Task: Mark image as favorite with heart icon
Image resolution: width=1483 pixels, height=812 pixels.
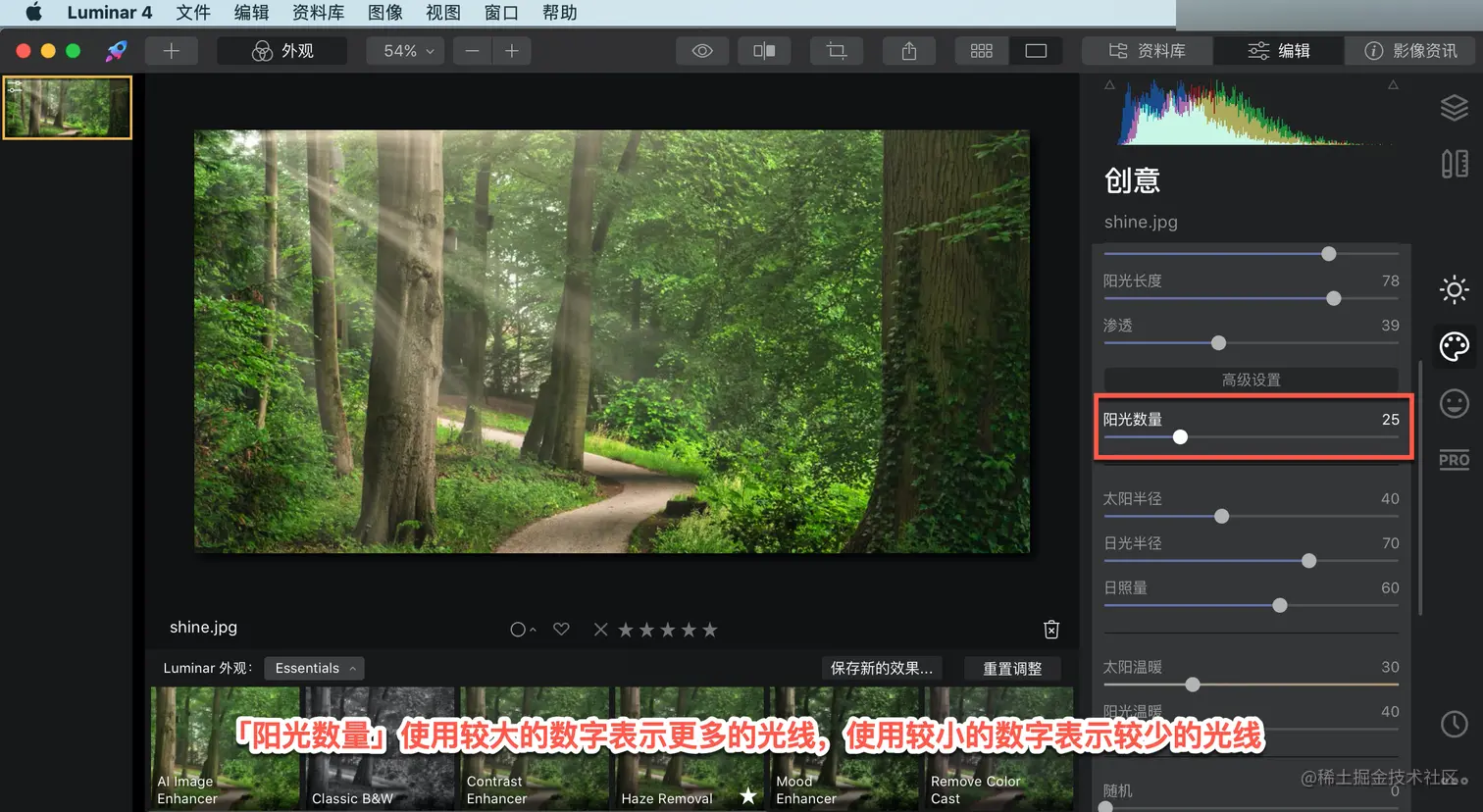Action: 561,630
